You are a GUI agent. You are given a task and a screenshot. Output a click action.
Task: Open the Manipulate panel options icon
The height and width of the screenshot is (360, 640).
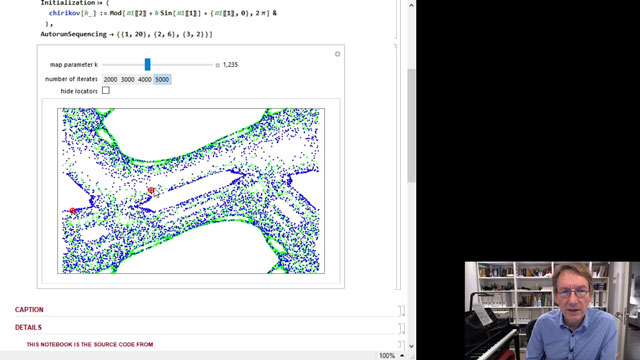pos(337,54)
